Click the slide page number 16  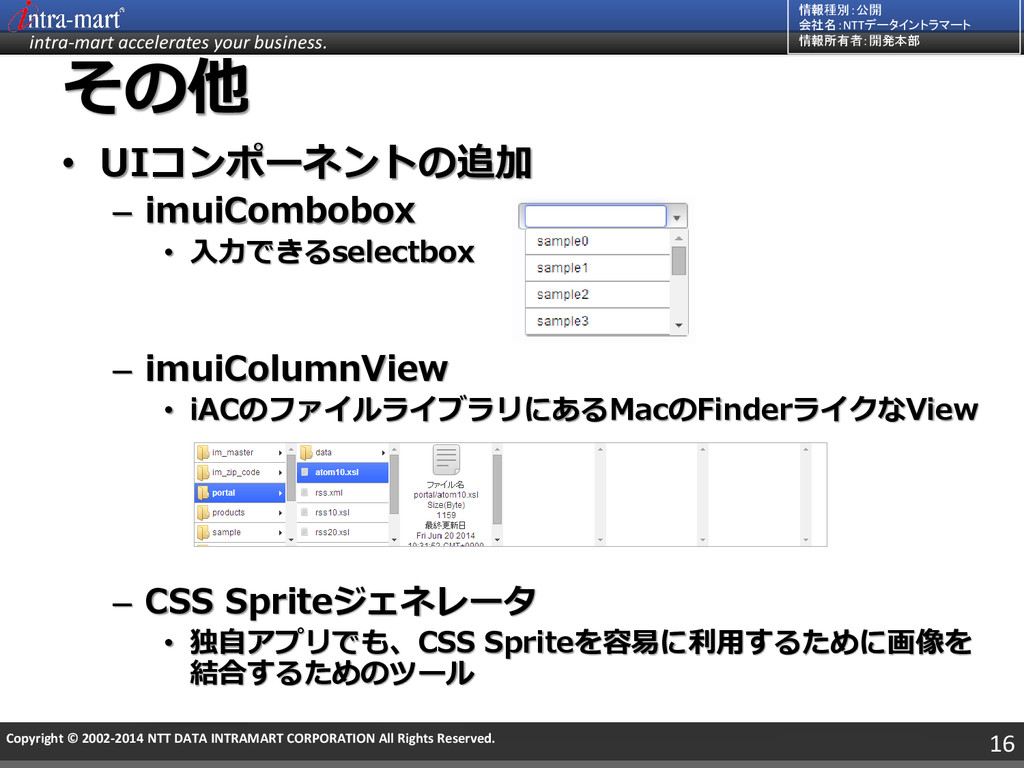pos(1002,743)
